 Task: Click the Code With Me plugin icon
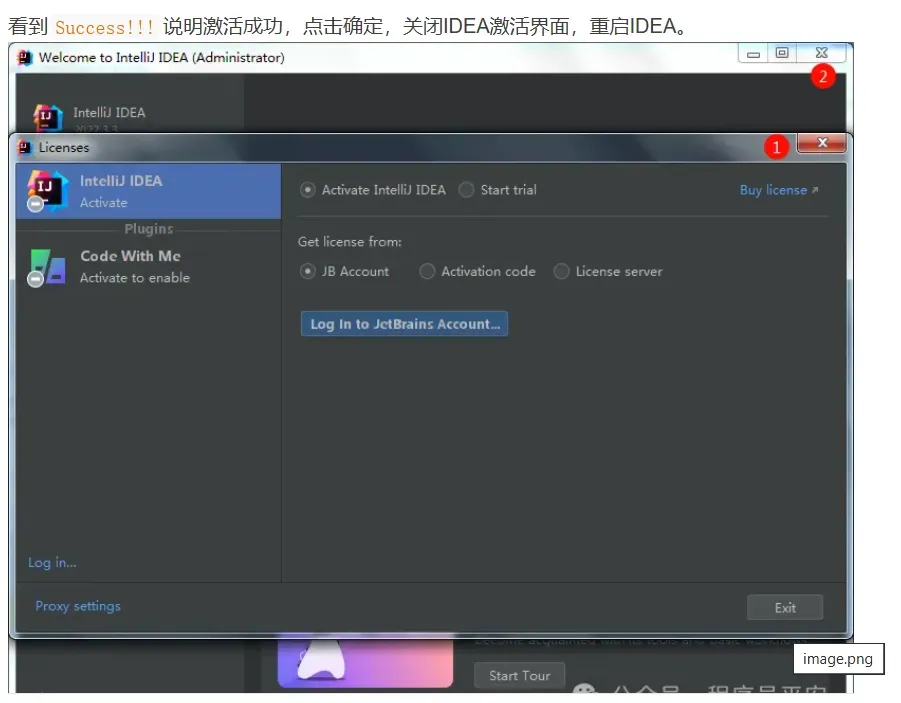click(x=47, y=267)
